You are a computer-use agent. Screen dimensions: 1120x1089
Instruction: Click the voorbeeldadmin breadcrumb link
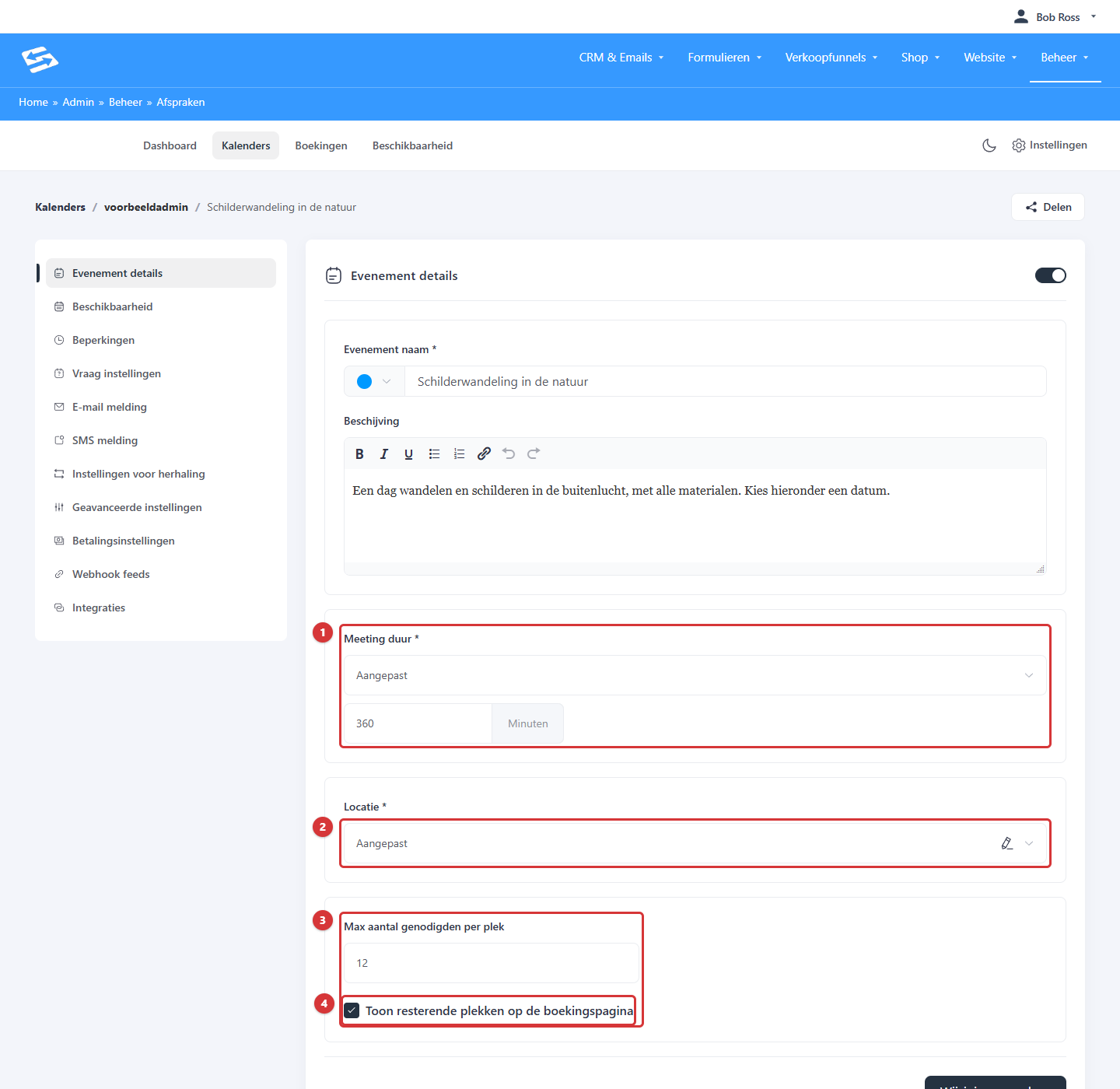pos(146,207)
